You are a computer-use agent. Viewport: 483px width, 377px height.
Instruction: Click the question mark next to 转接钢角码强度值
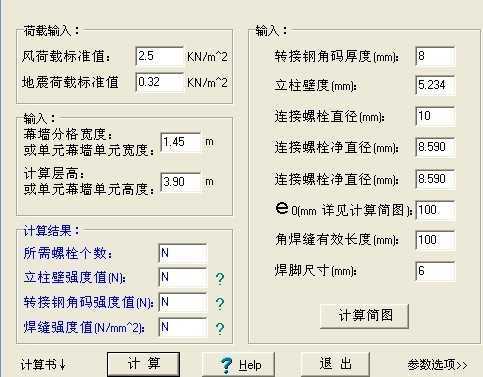pyautogui.click(x=220, y=304)
